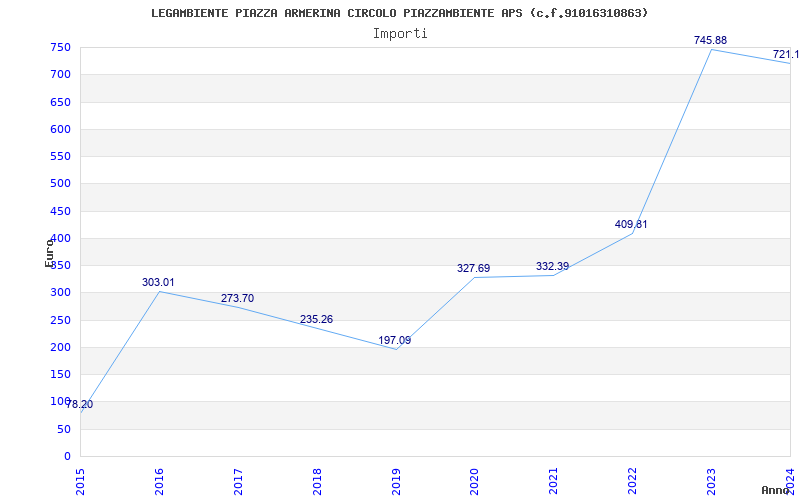Click the 0 y-axis tick label
The image size is (800, 500).
[x=67, y=457]
